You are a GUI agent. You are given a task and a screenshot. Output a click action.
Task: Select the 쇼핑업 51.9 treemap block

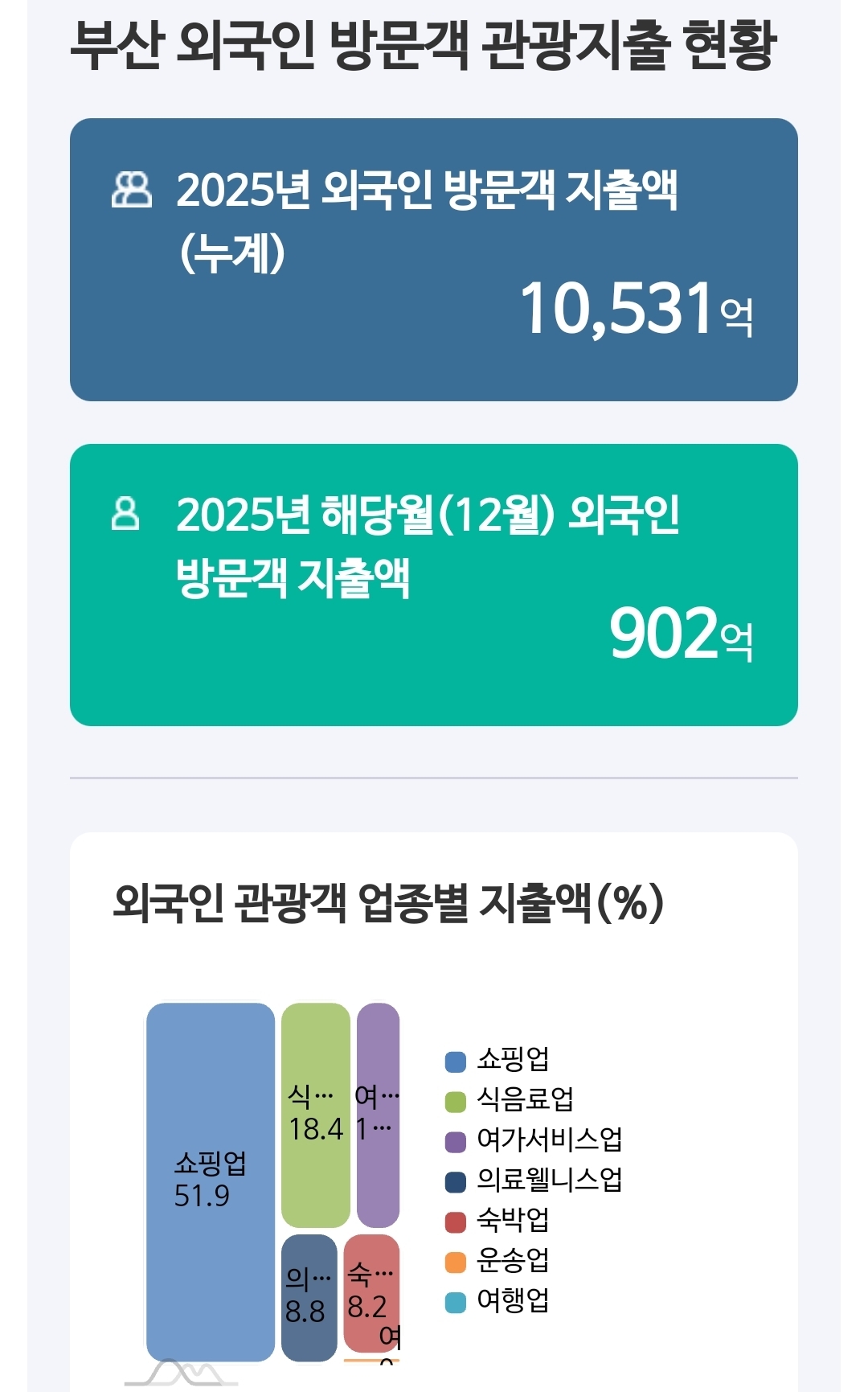211,1181
